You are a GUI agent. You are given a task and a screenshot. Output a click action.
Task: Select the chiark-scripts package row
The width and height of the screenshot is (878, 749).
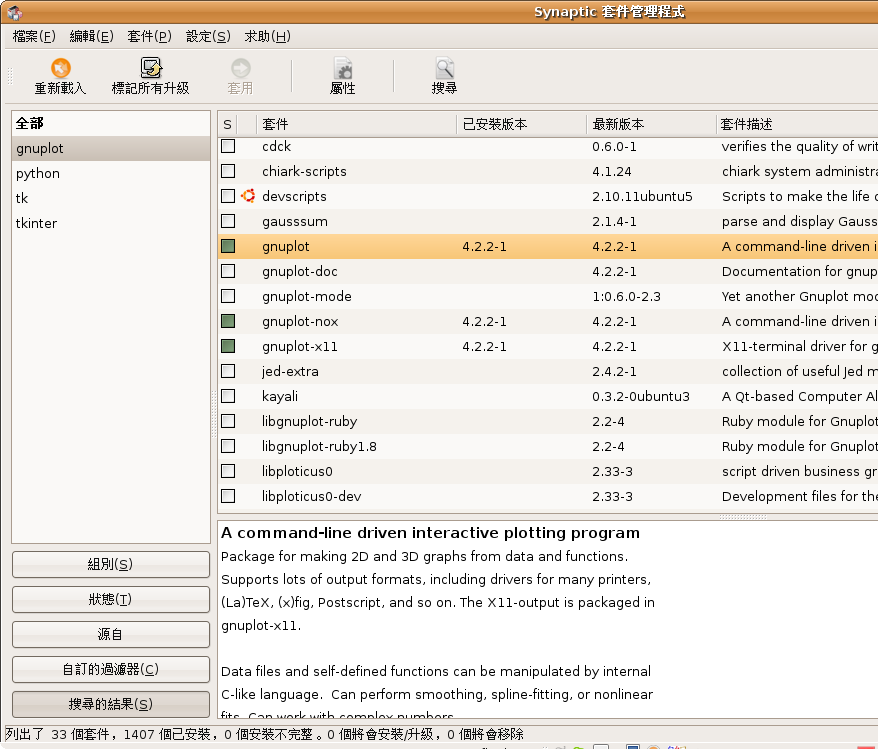pyautogui.click(x=548, y=171)
